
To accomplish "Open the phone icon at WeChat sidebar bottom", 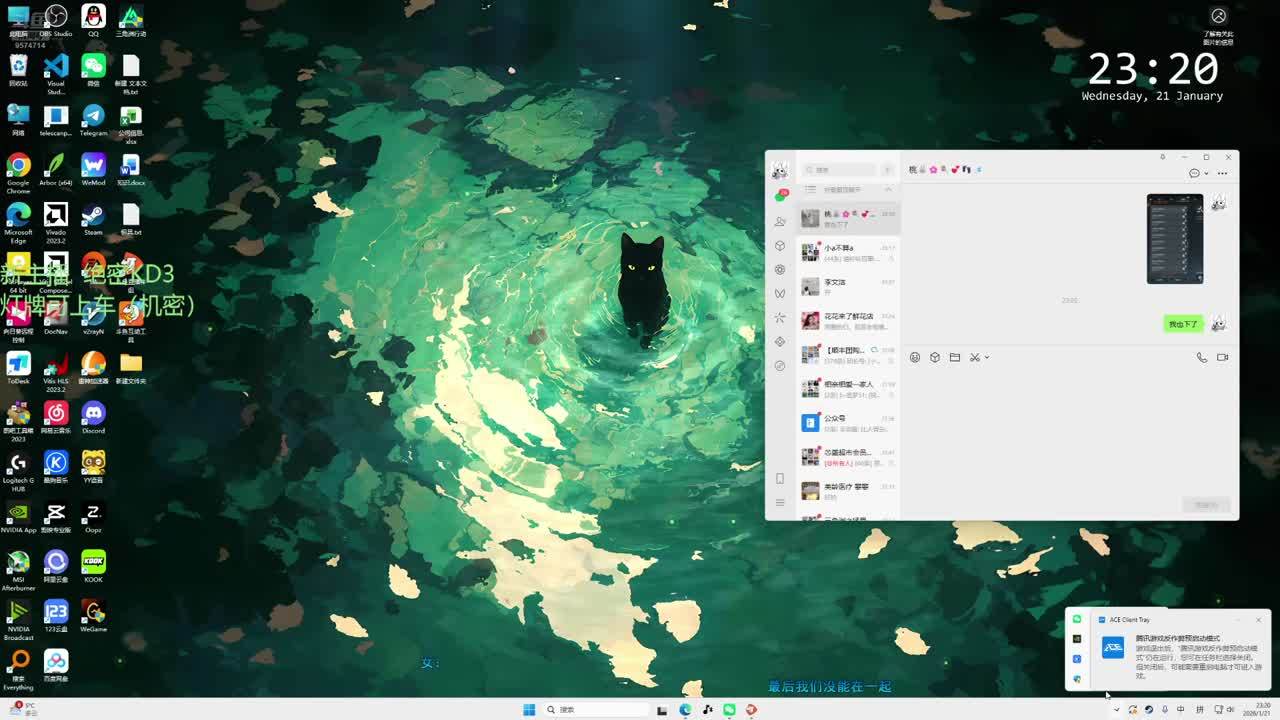I will point(780,479).
